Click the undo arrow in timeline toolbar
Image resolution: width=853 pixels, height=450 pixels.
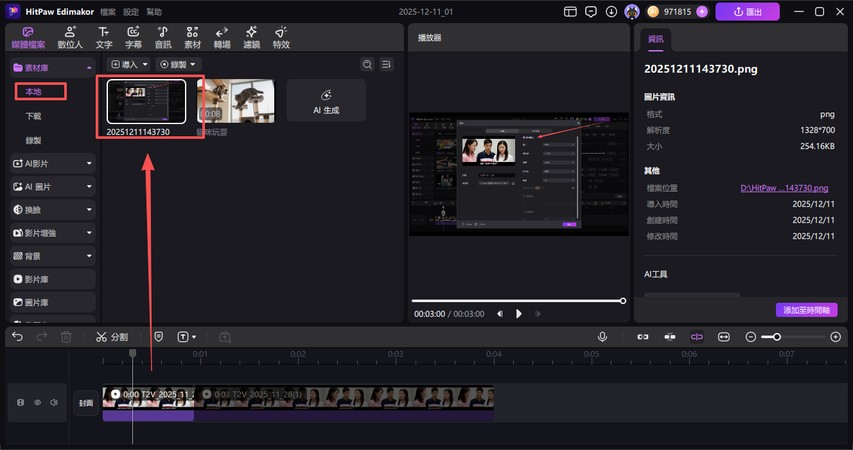click(17, 337)
